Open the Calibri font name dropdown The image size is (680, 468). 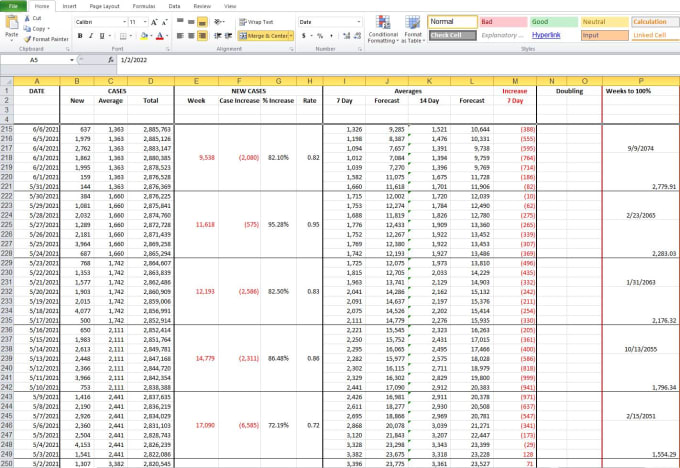tap(124, 22)
